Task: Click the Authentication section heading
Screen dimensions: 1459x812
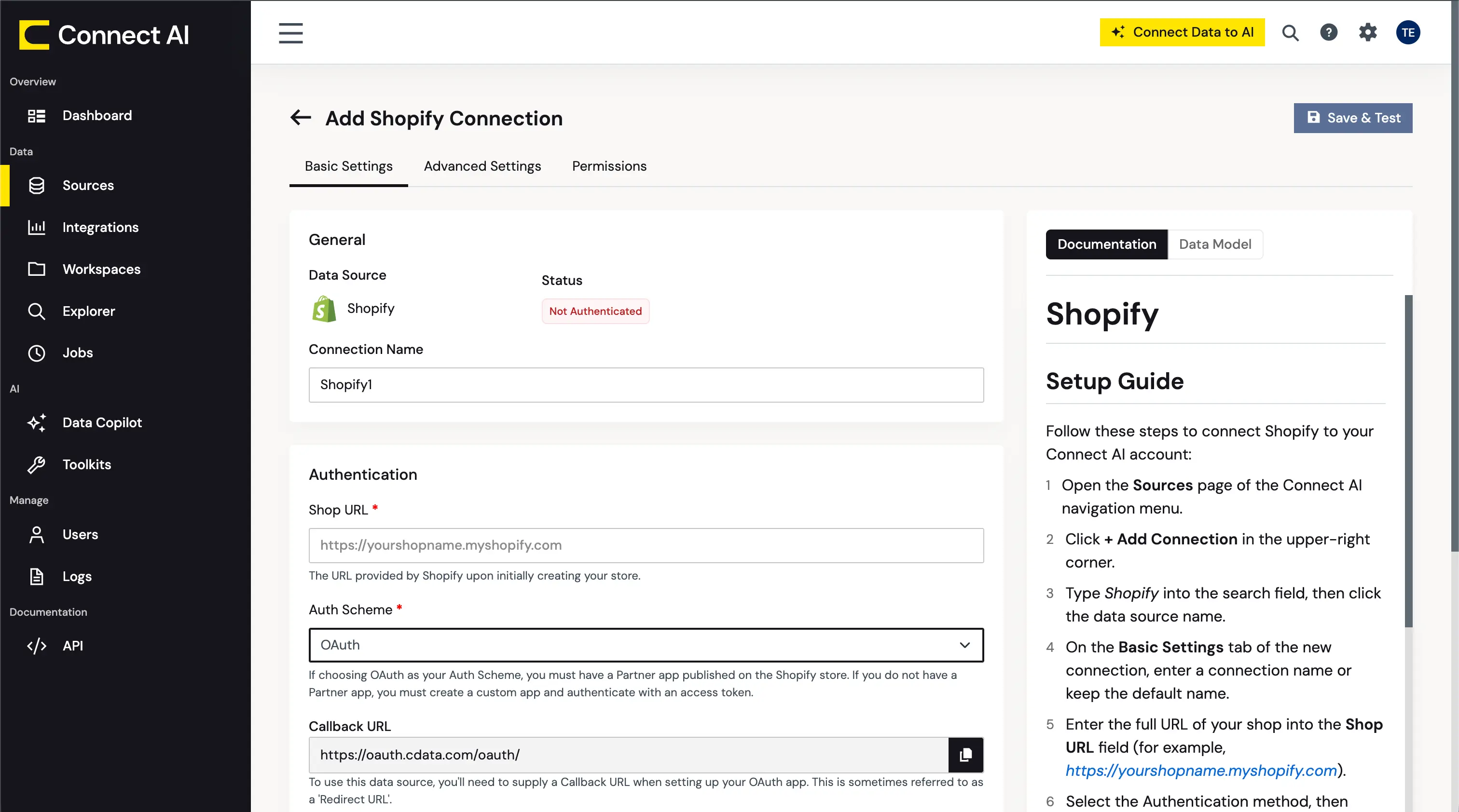Action: 362,475
